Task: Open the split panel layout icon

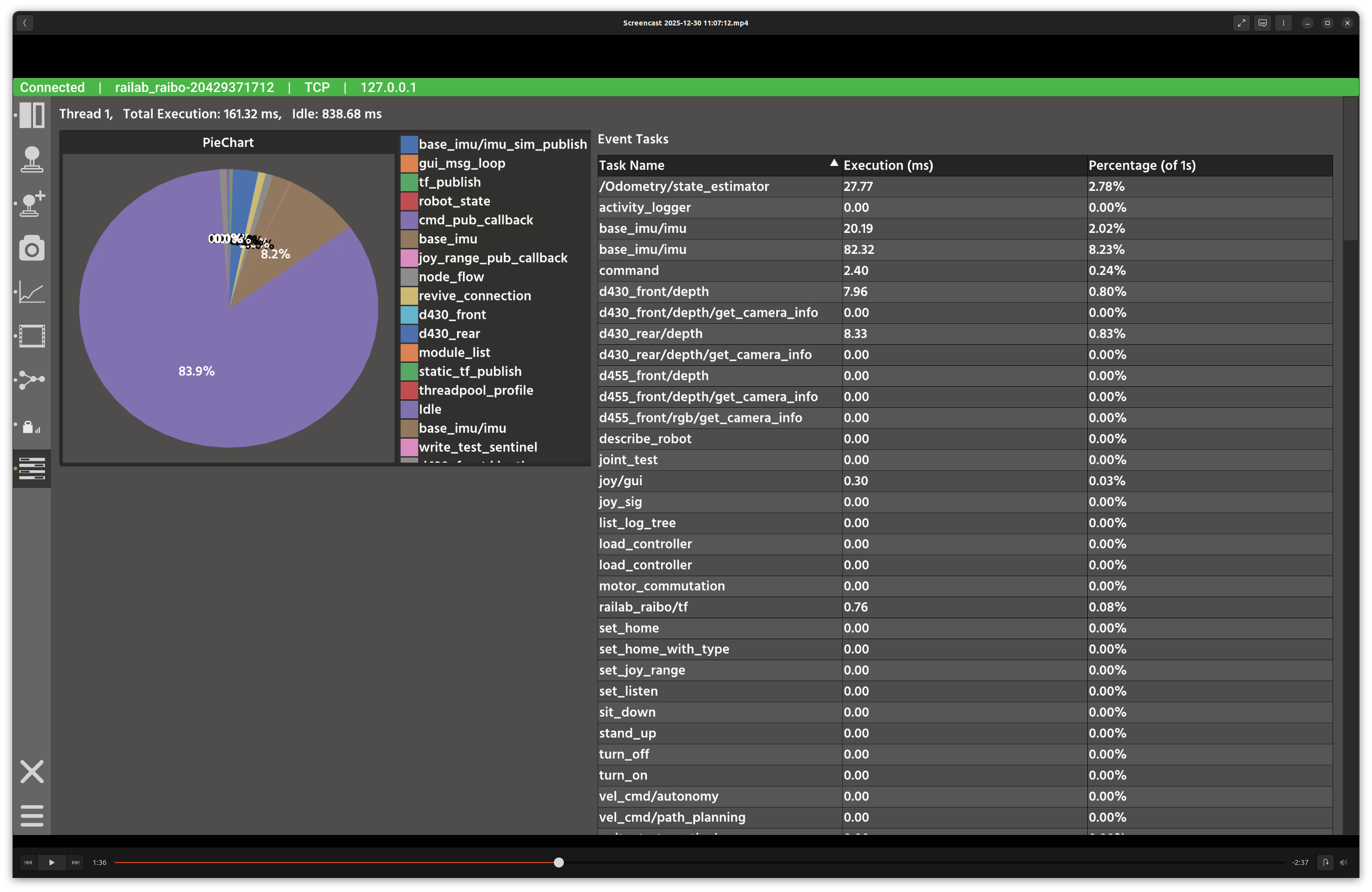Action: click(x=31, y=115)
